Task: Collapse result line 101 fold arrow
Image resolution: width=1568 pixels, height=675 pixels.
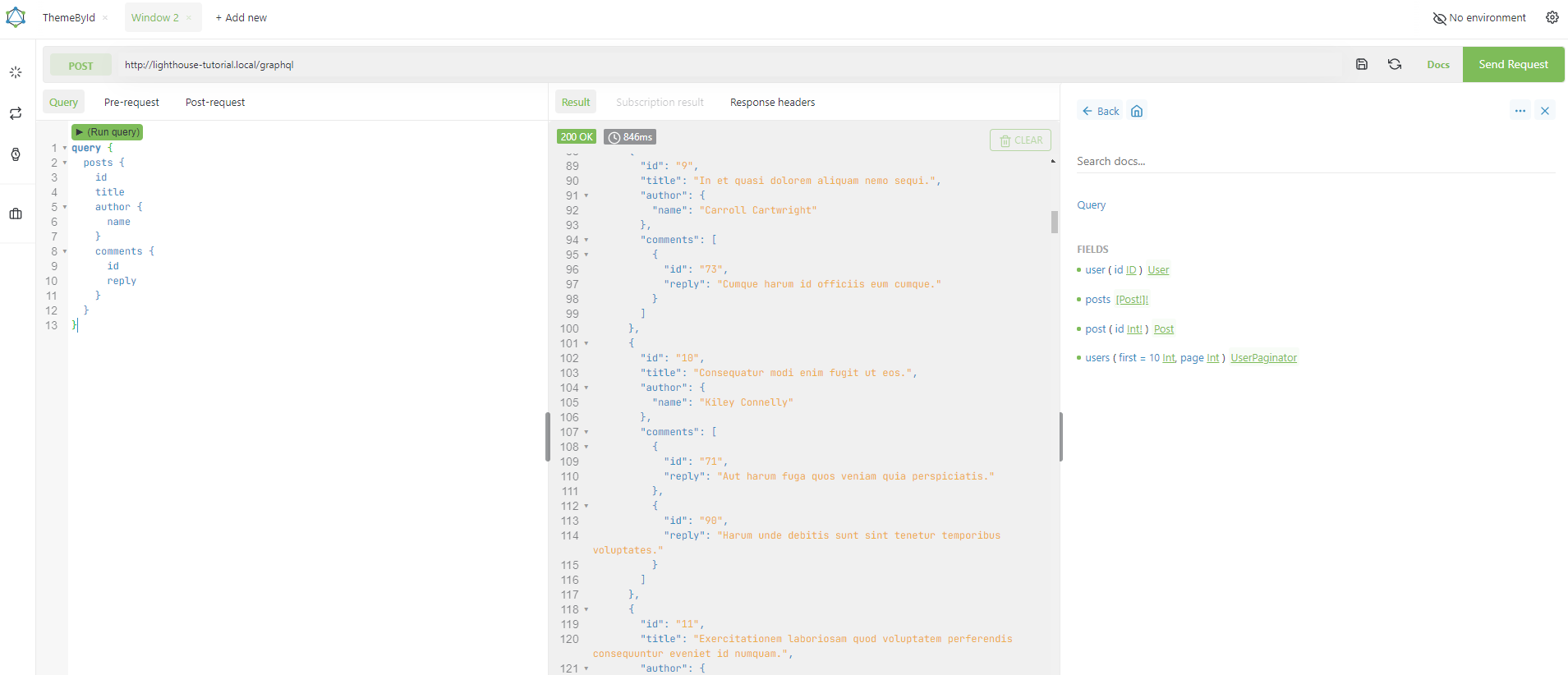Action: (x=586, y=343)
